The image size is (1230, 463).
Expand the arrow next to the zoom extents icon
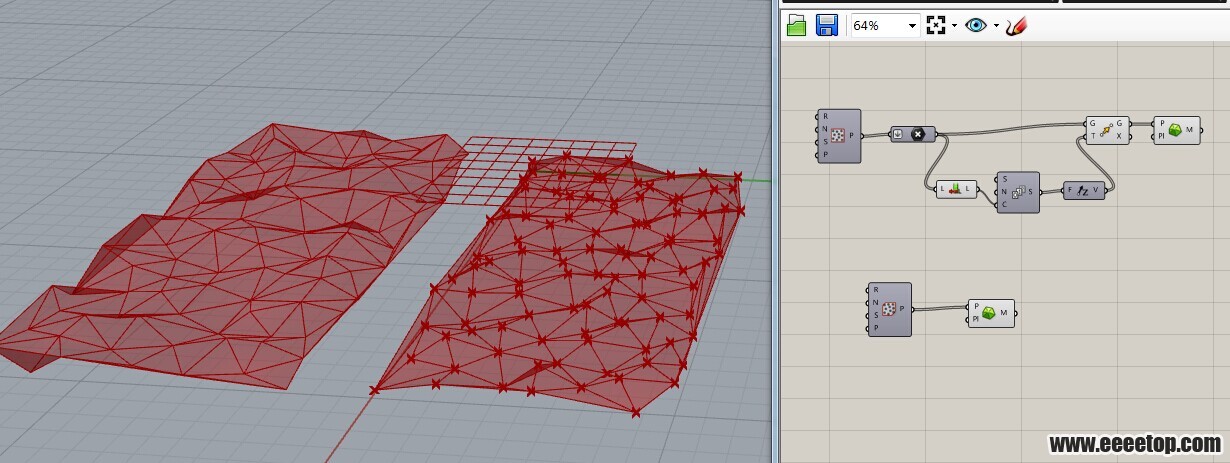click(954, 26)
